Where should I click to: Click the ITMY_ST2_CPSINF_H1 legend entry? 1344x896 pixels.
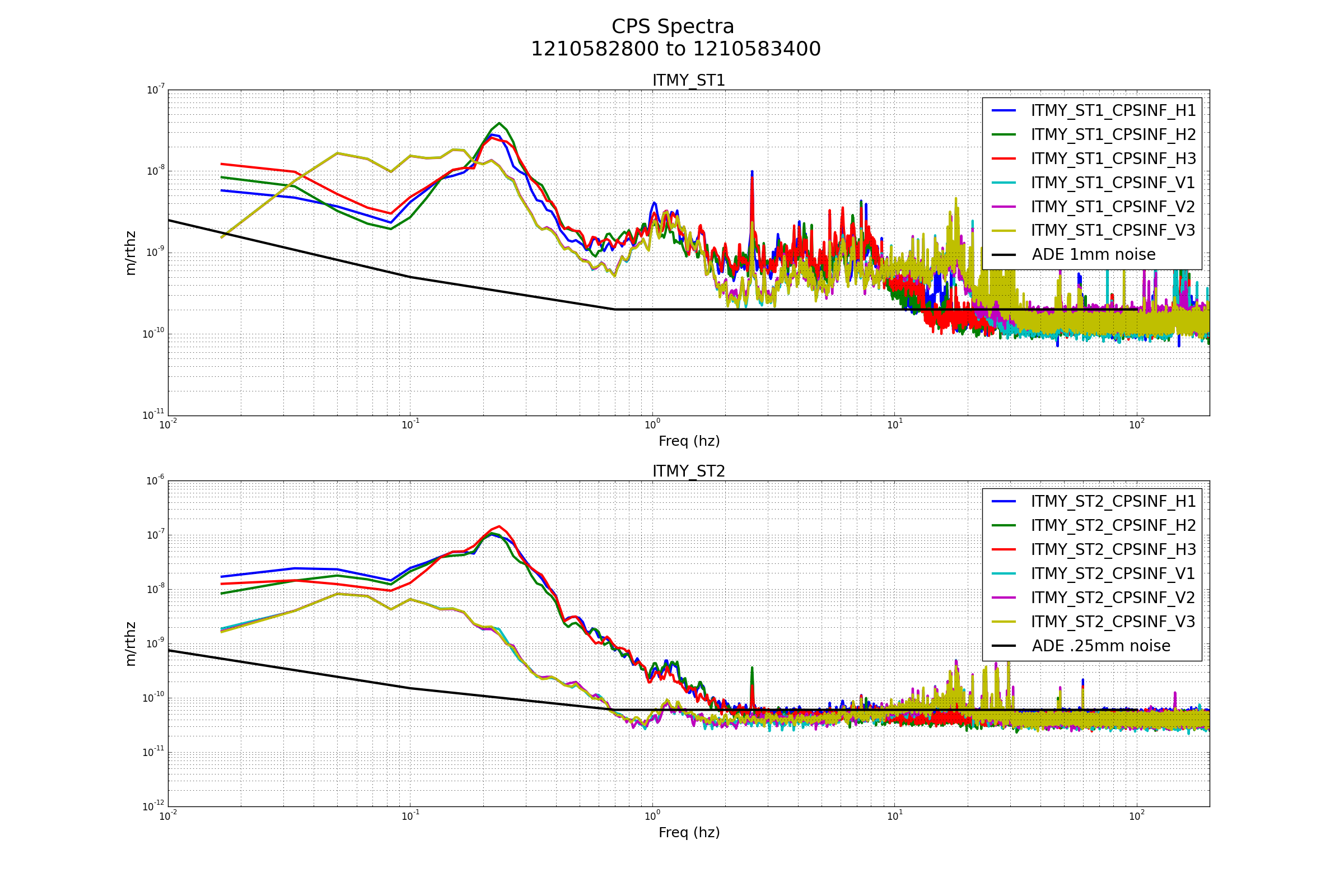point(1113,501)
